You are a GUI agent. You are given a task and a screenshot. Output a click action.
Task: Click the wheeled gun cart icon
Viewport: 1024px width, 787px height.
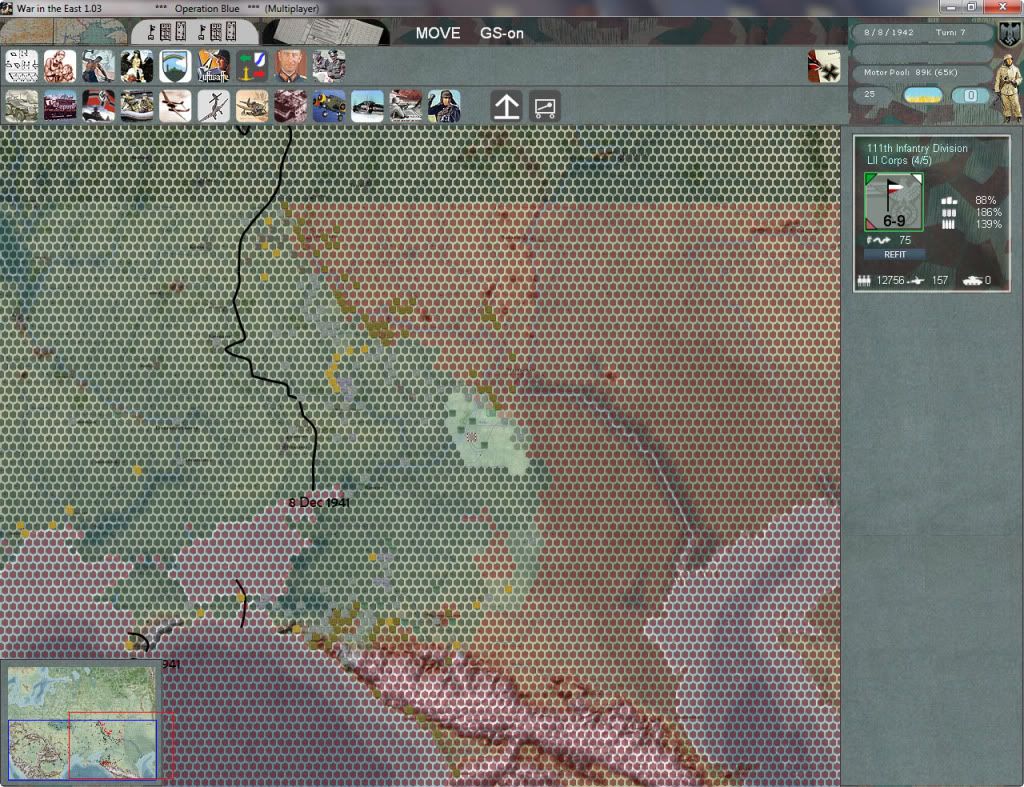[x=545, y=106]
